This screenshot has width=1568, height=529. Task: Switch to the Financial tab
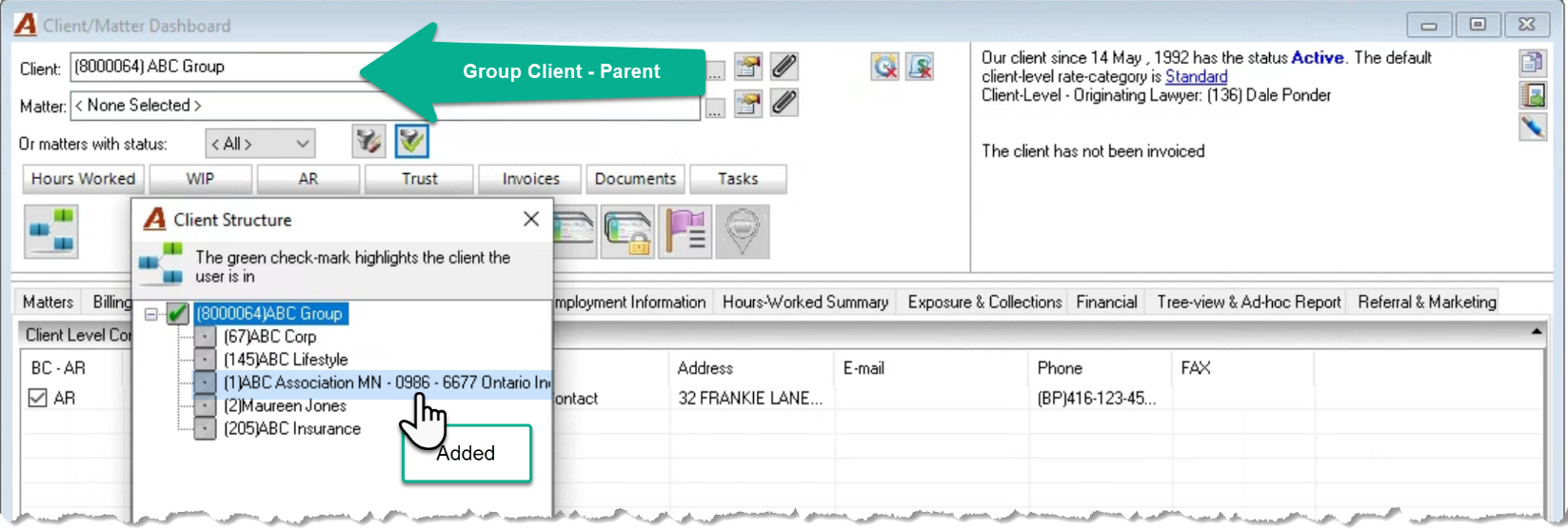1106,302
